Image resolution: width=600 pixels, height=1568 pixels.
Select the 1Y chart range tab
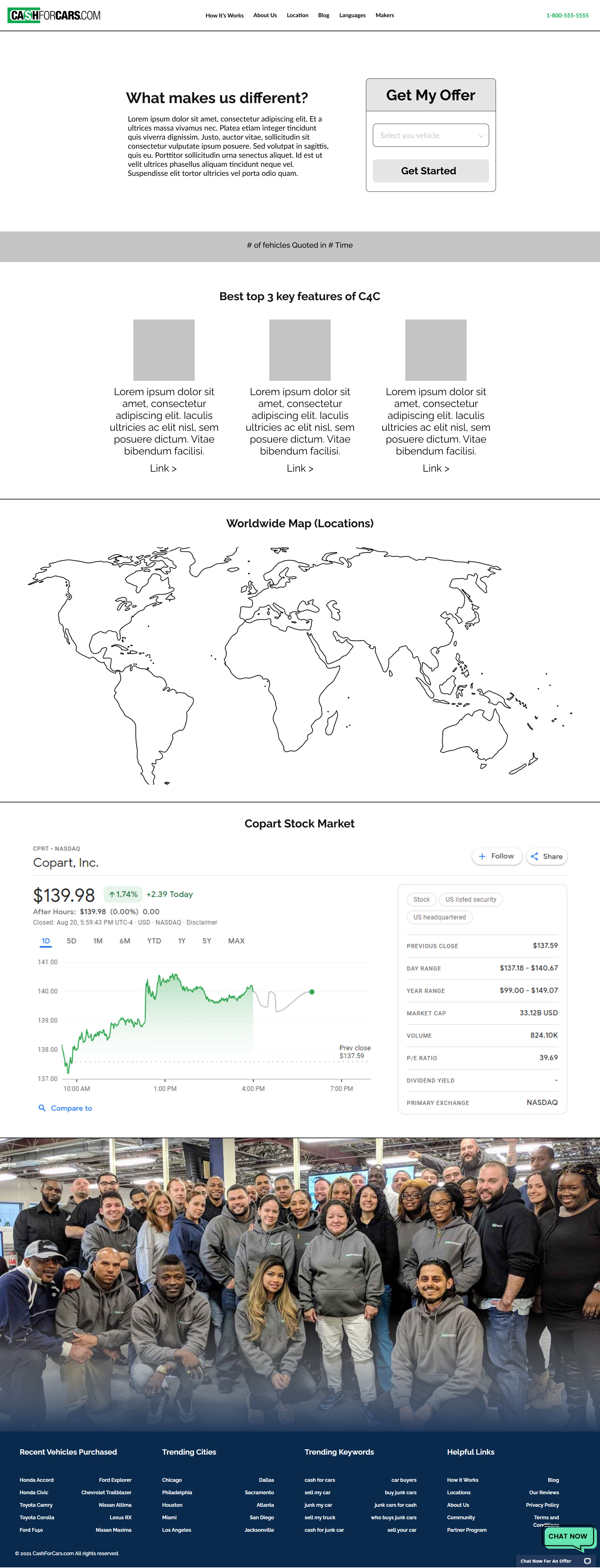click(x=182, y=940)
